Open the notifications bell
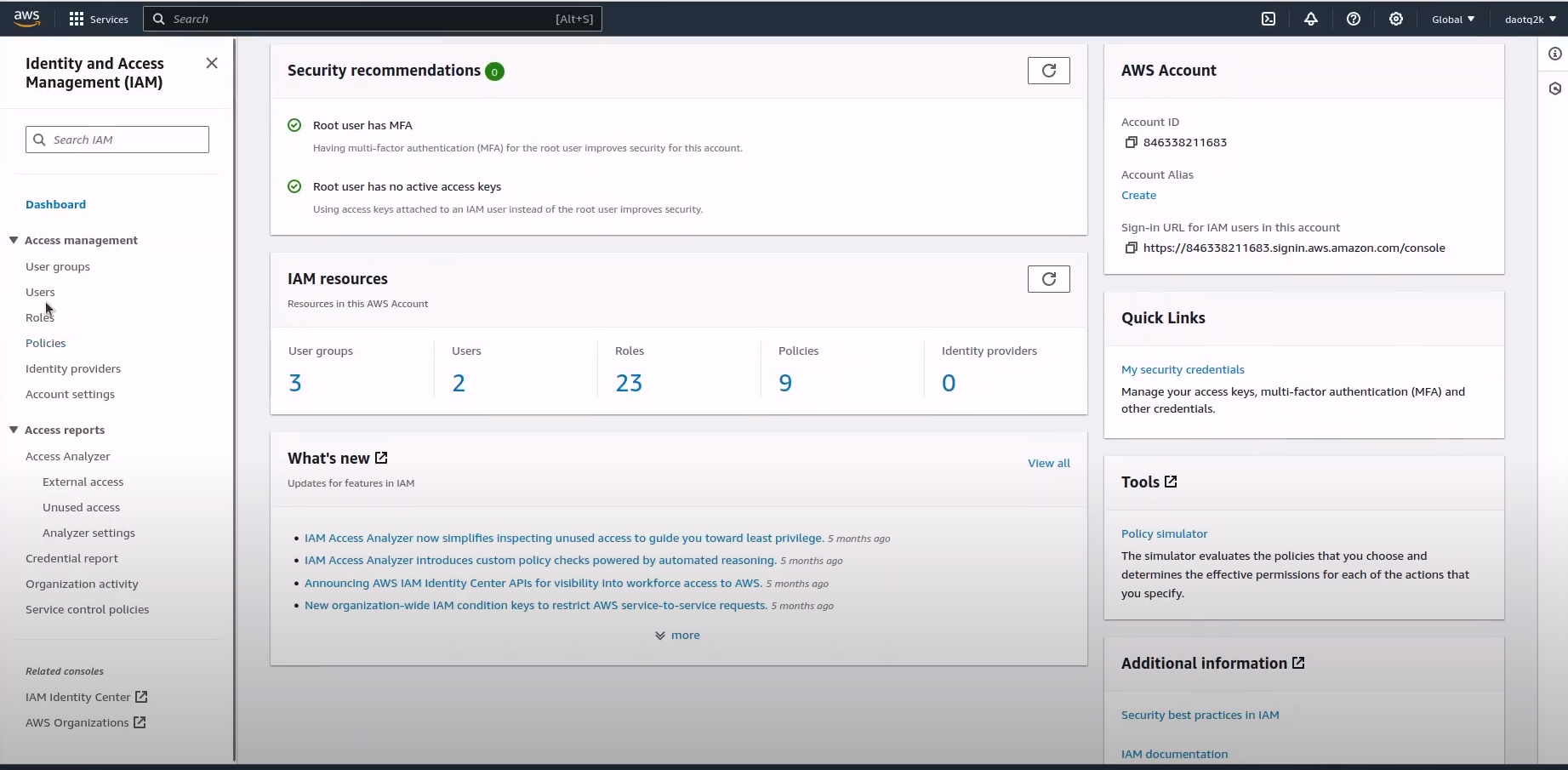This screenshot has width=1568, height=770. coord(1311,19)
